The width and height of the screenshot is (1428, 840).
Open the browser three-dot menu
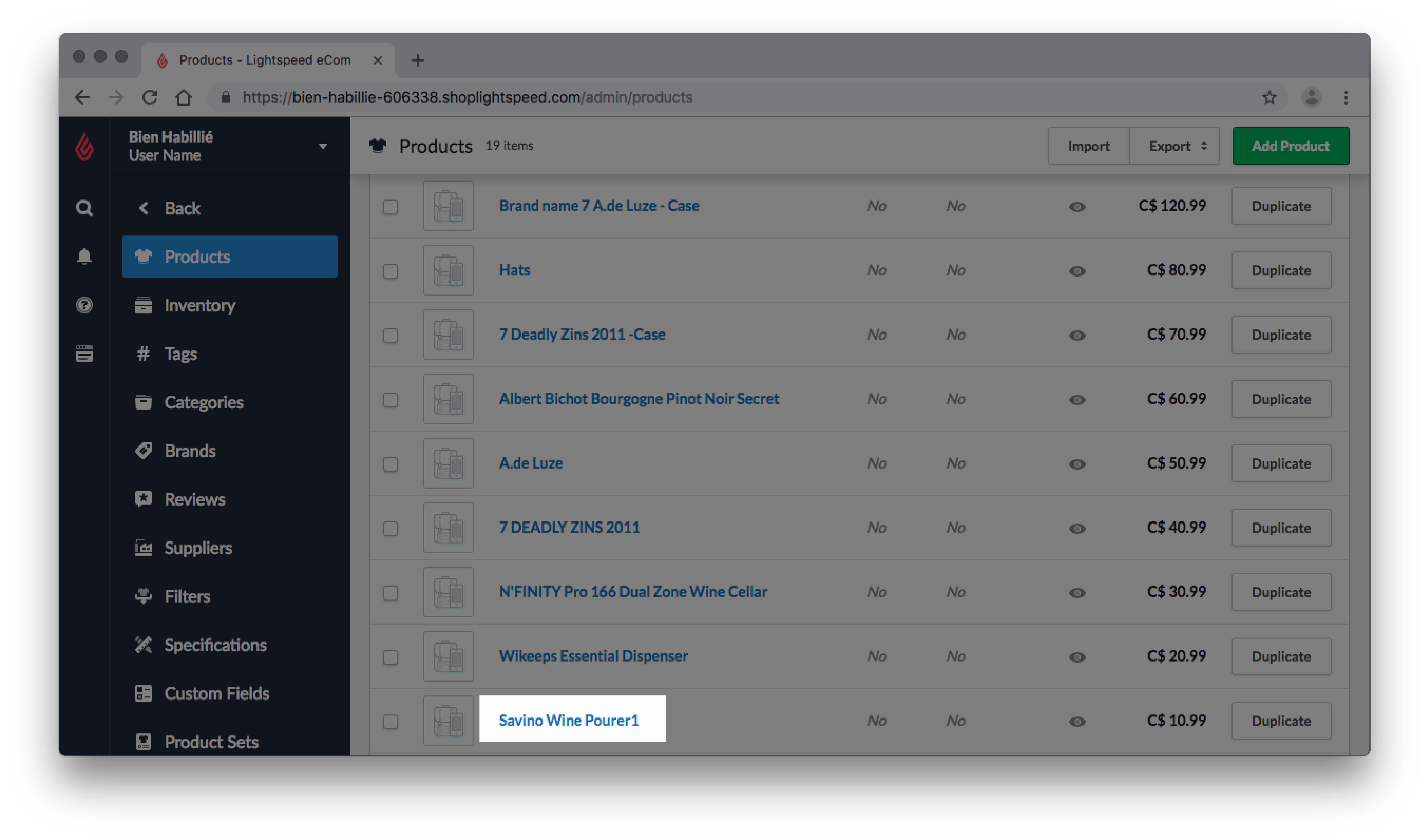(1346, 97)
